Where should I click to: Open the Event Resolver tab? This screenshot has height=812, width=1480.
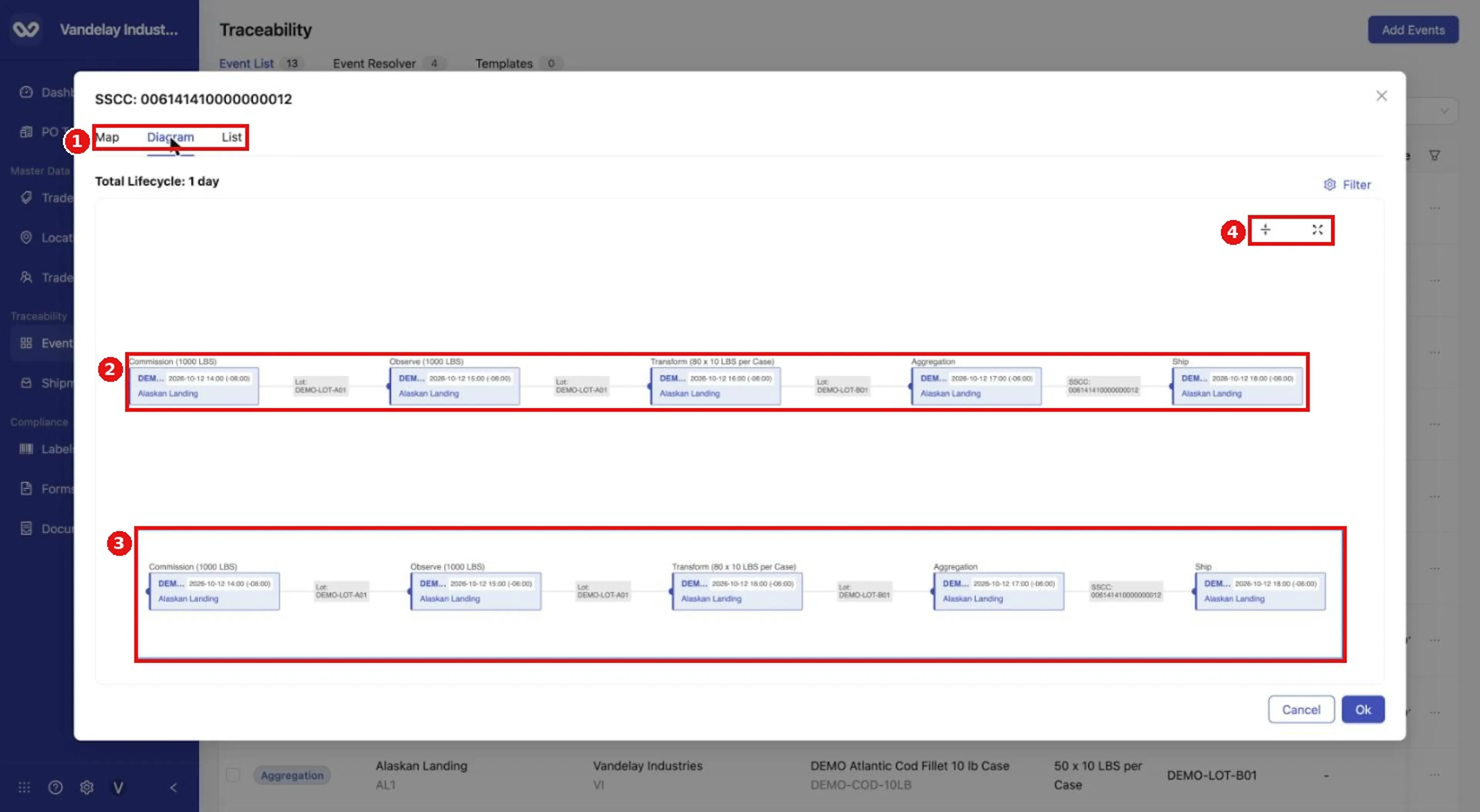click(x=374, y=63)
